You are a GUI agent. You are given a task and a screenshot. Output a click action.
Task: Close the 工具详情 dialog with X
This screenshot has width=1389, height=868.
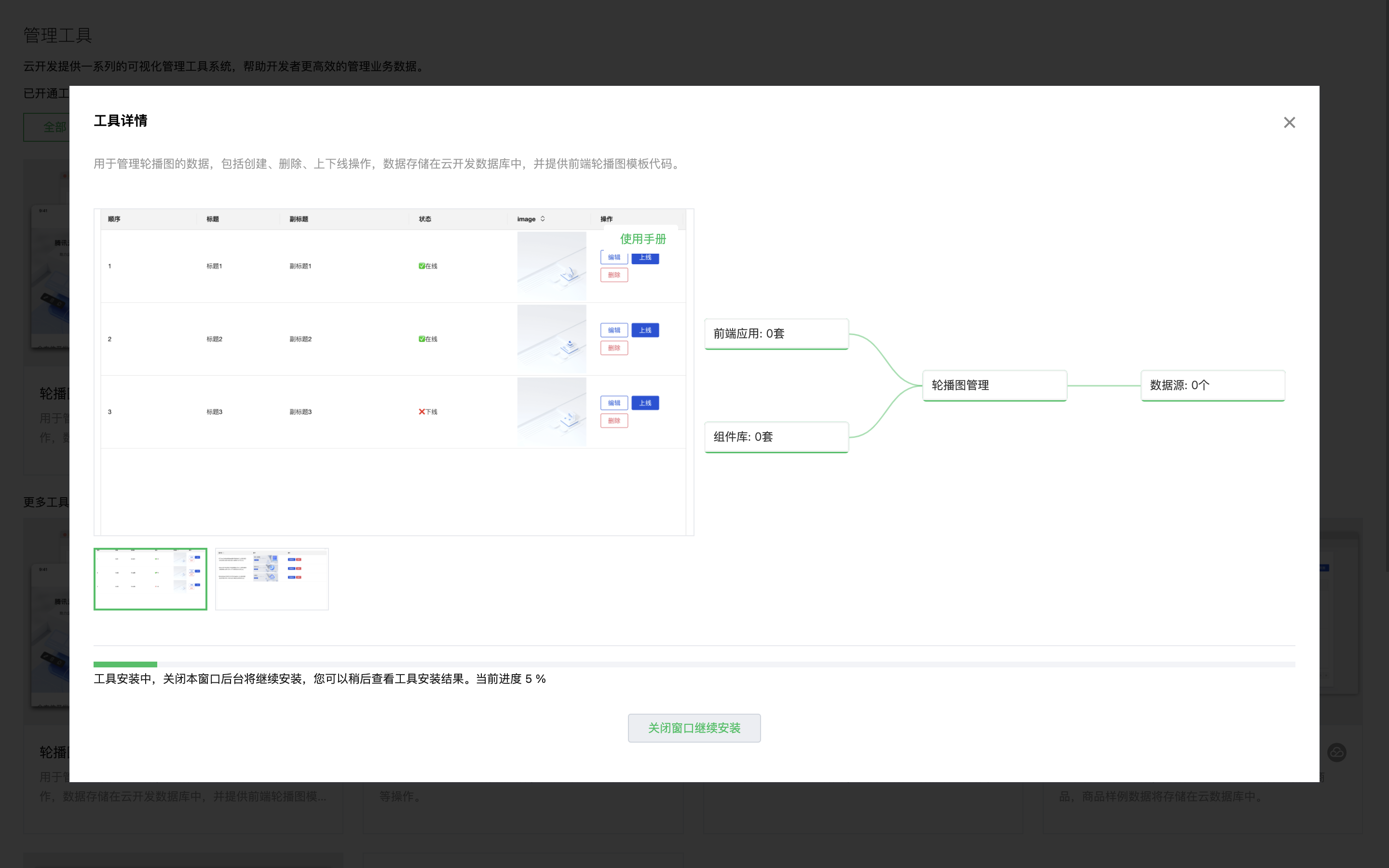click(x=1289, y=122)
